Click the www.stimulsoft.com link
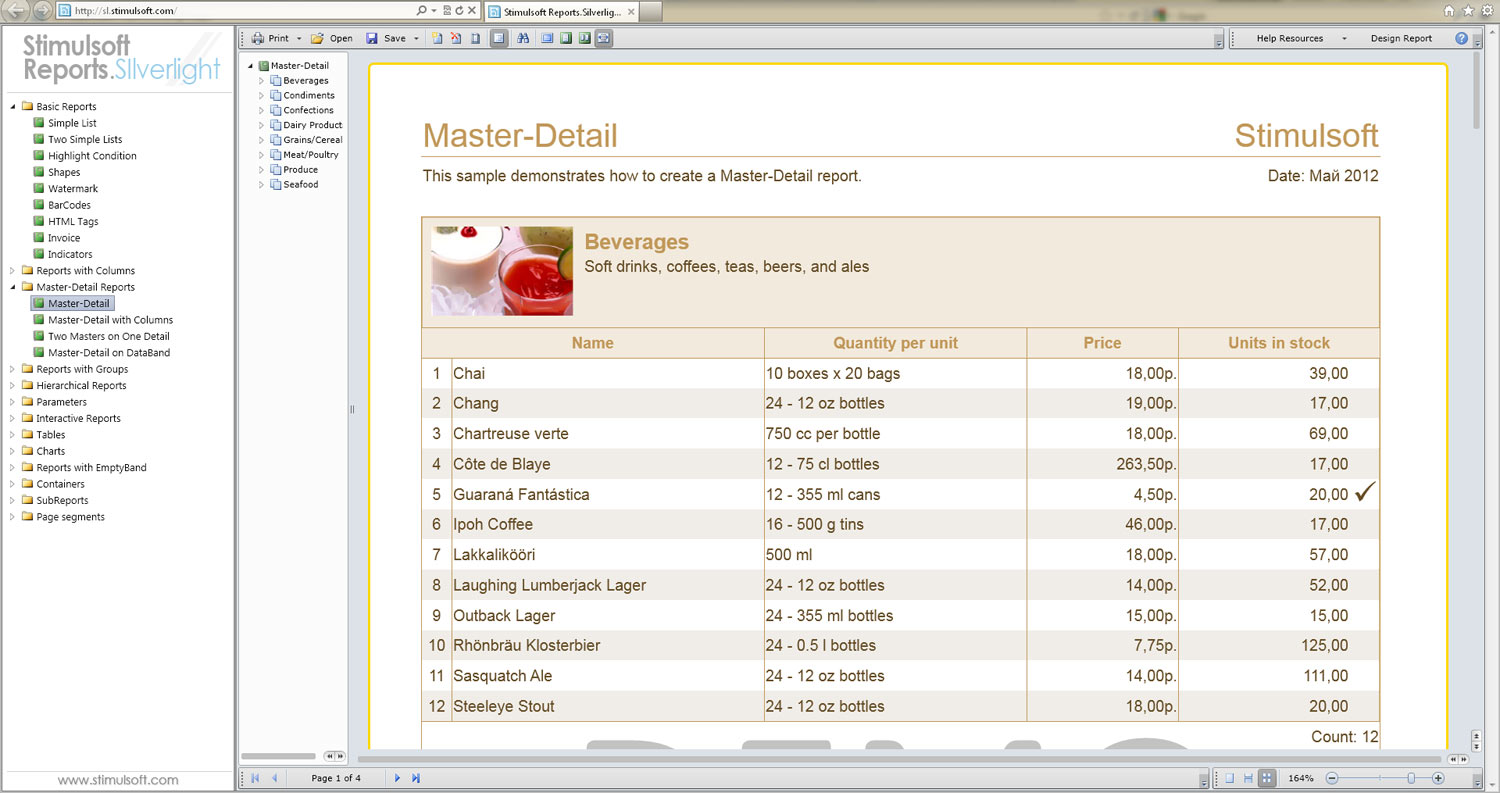 [x=118, y=780]
